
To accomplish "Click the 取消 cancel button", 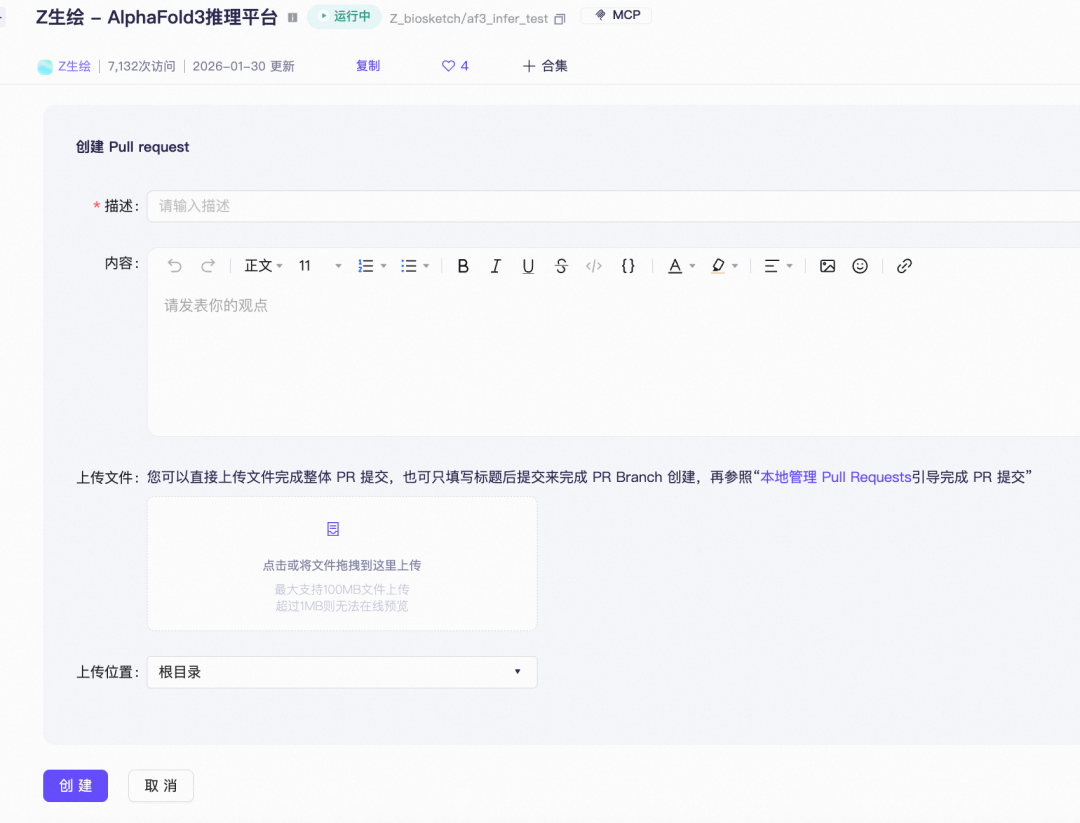I will [160, 786].
